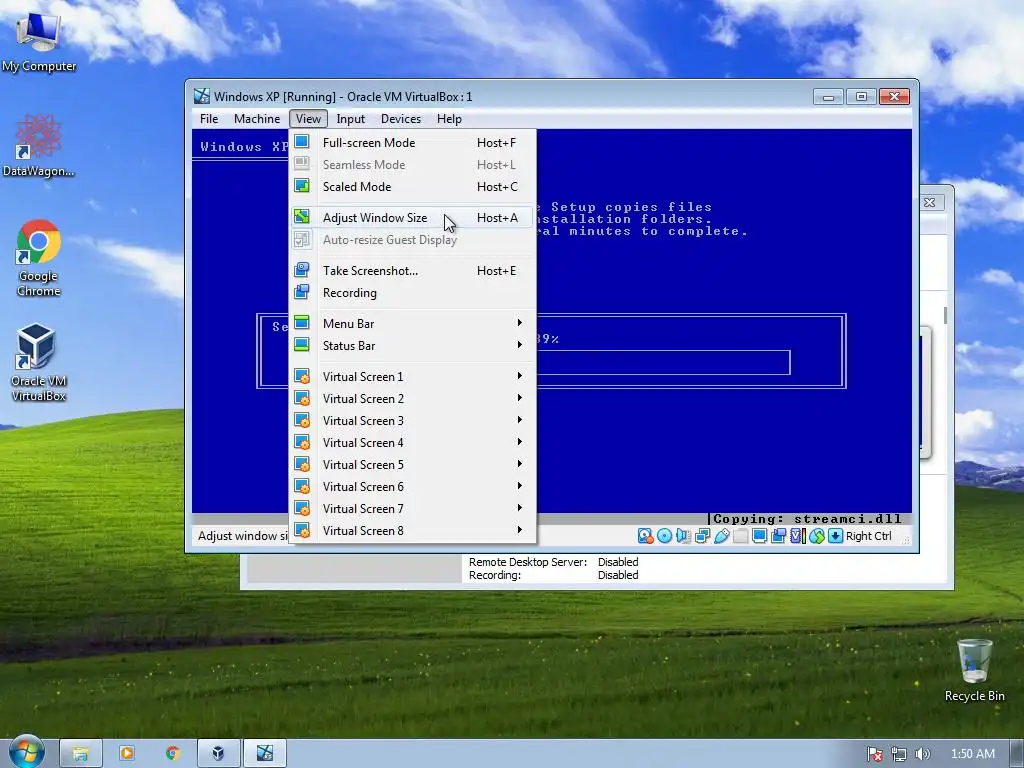Click the 1:50 AM system clock

click(x=972, y=754)
